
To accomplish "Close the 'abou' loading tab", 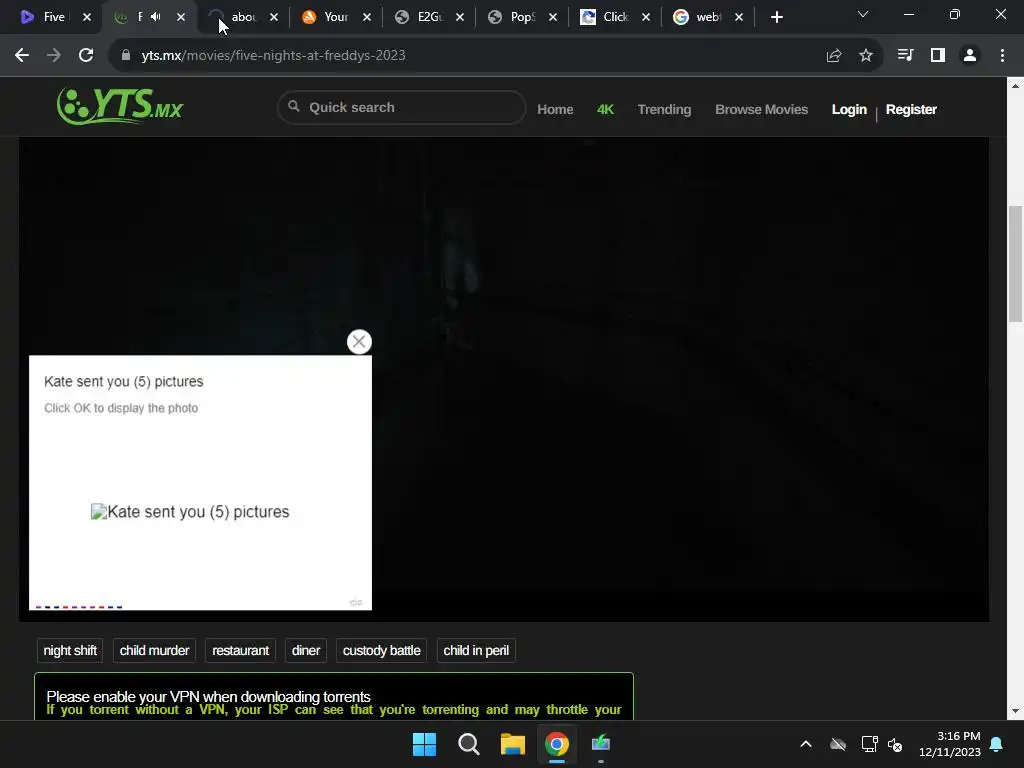I will tap(274, 18).
